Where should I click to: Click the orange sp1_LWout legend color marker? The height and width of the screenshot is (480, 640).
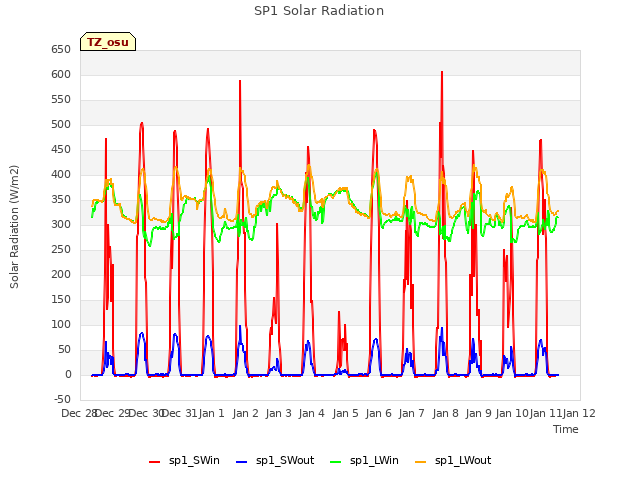(x=420, y=462)
